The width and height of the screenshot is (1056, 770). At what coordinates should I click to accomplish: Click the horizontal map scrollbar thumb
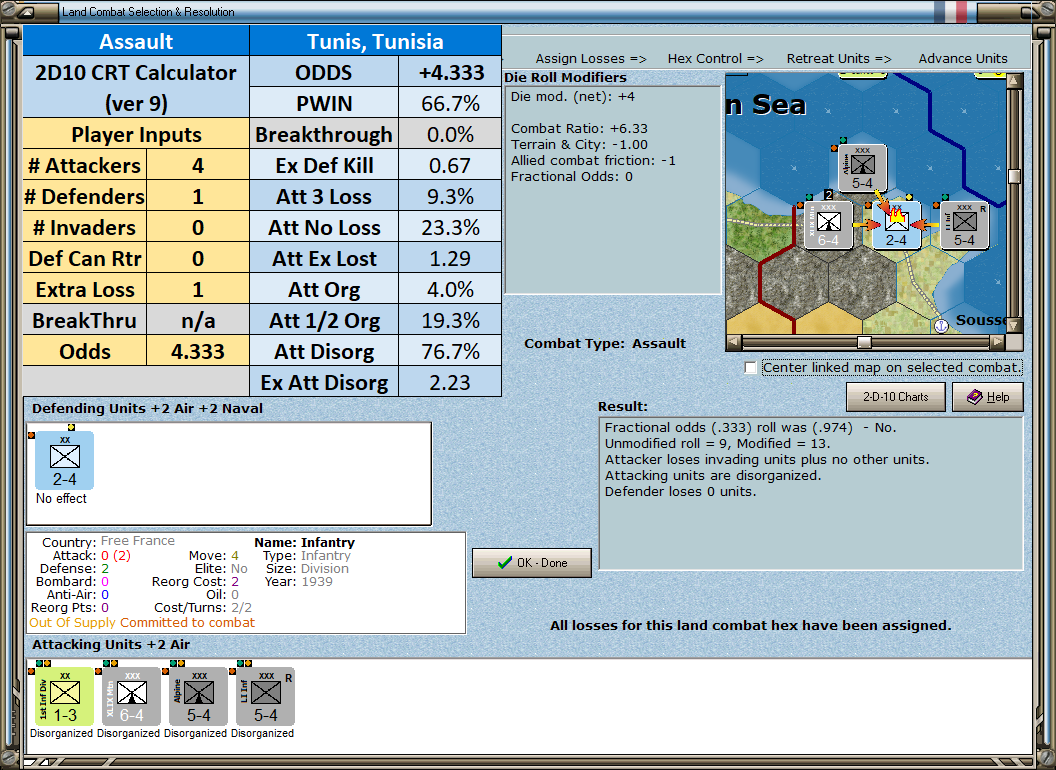864,342
